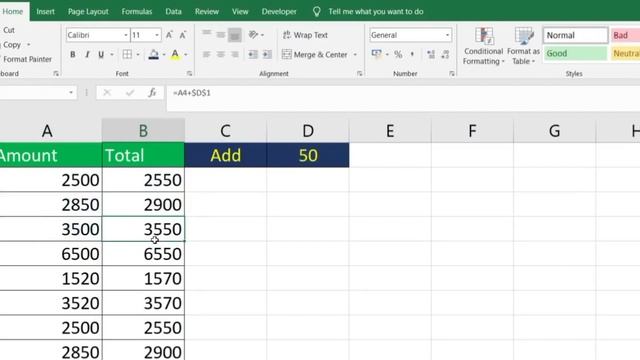Apply the Font Color A

click(x=175, y=54)
